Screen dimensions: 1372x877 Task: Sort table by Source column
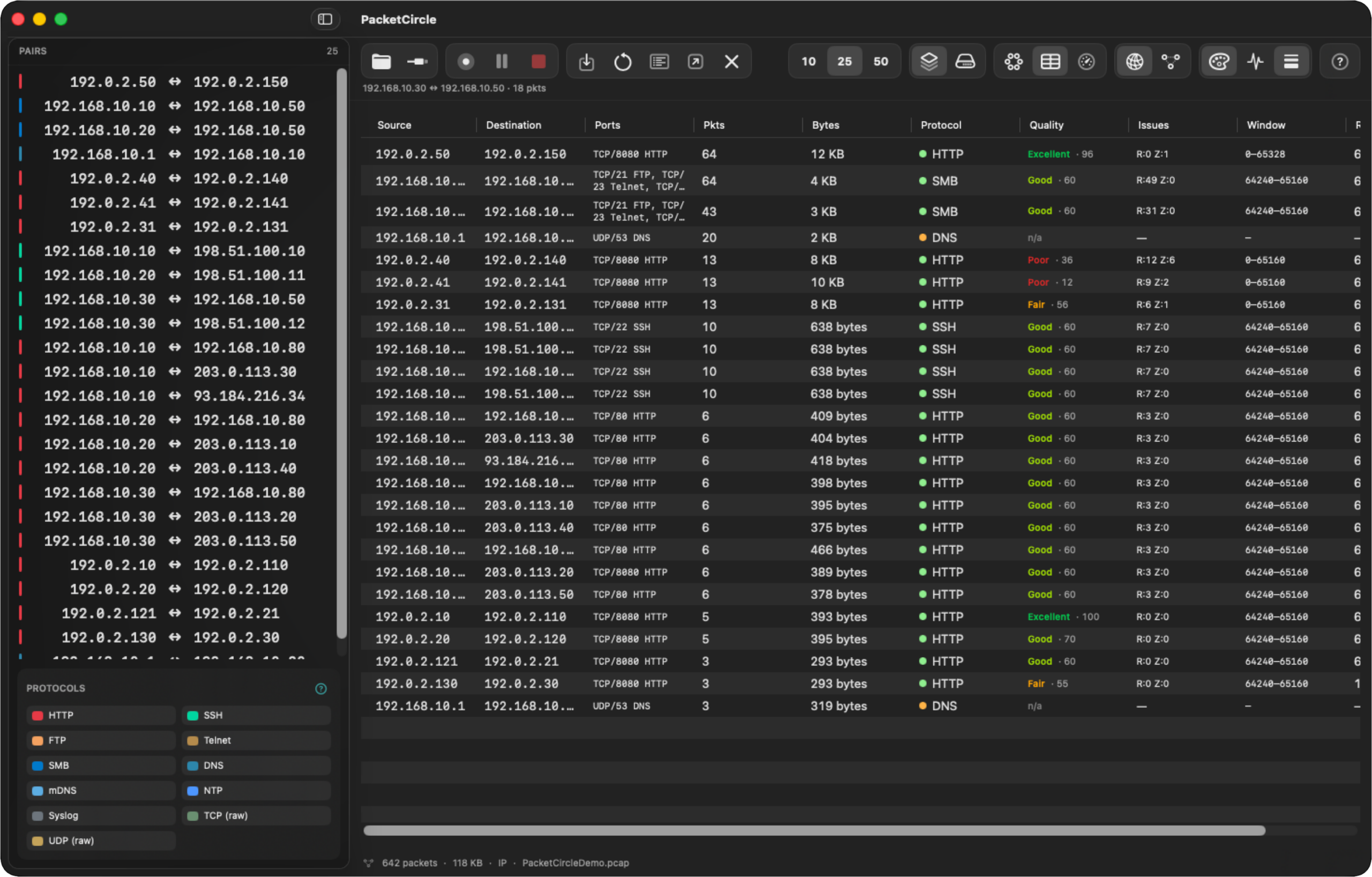tap(394, 125)
